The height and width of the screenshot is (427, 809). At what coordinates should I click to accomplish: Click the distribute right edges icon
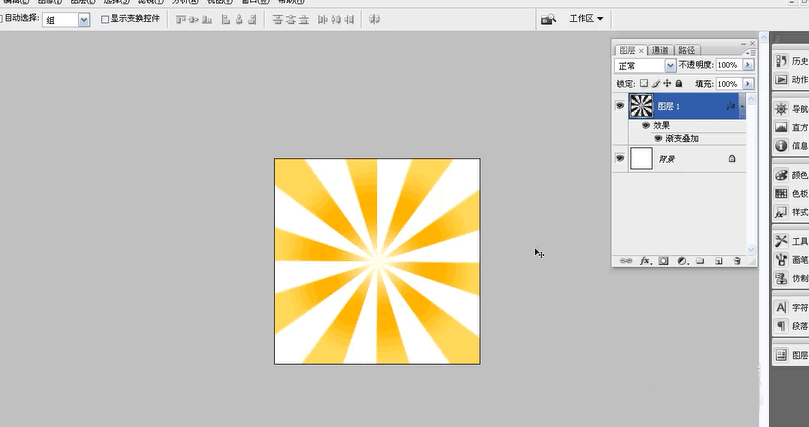click(349, 20)
